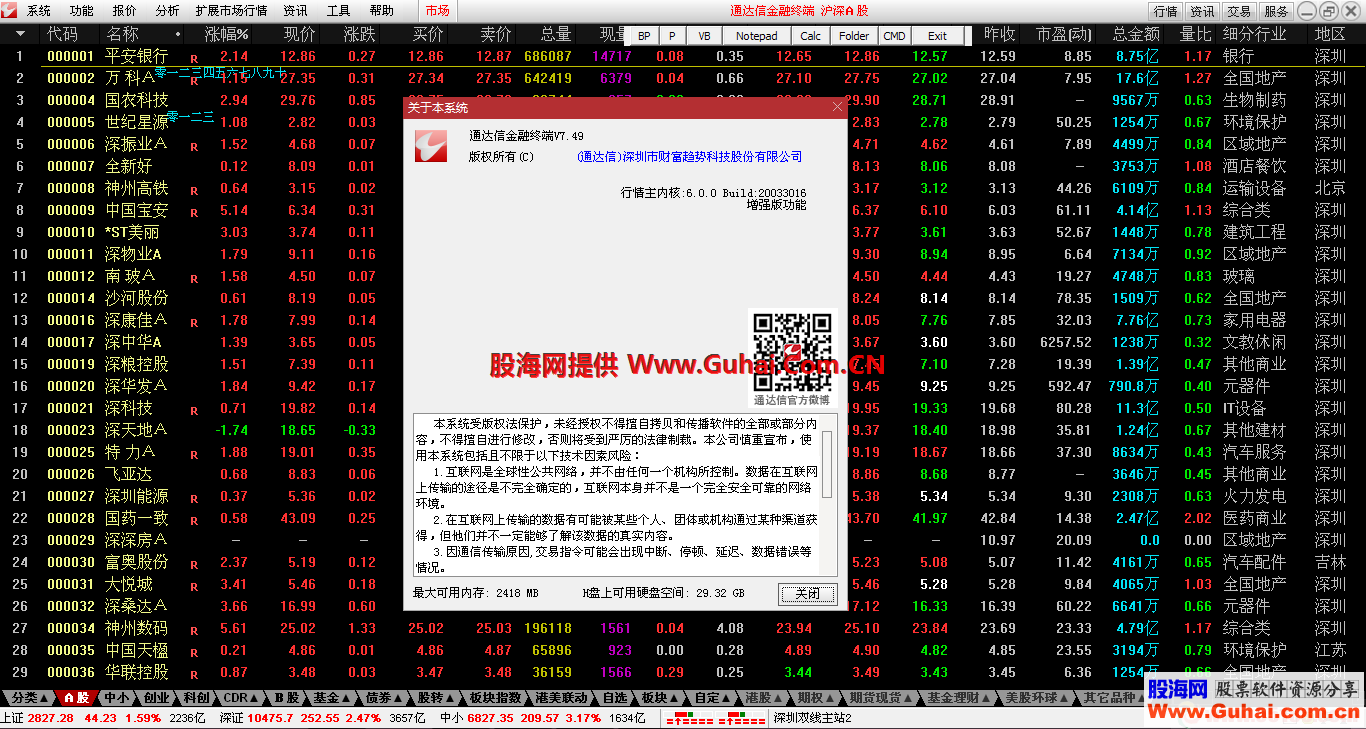1366x729 pixels.
Task: Open the 扩展市场行情 menu
Action: 231,11
